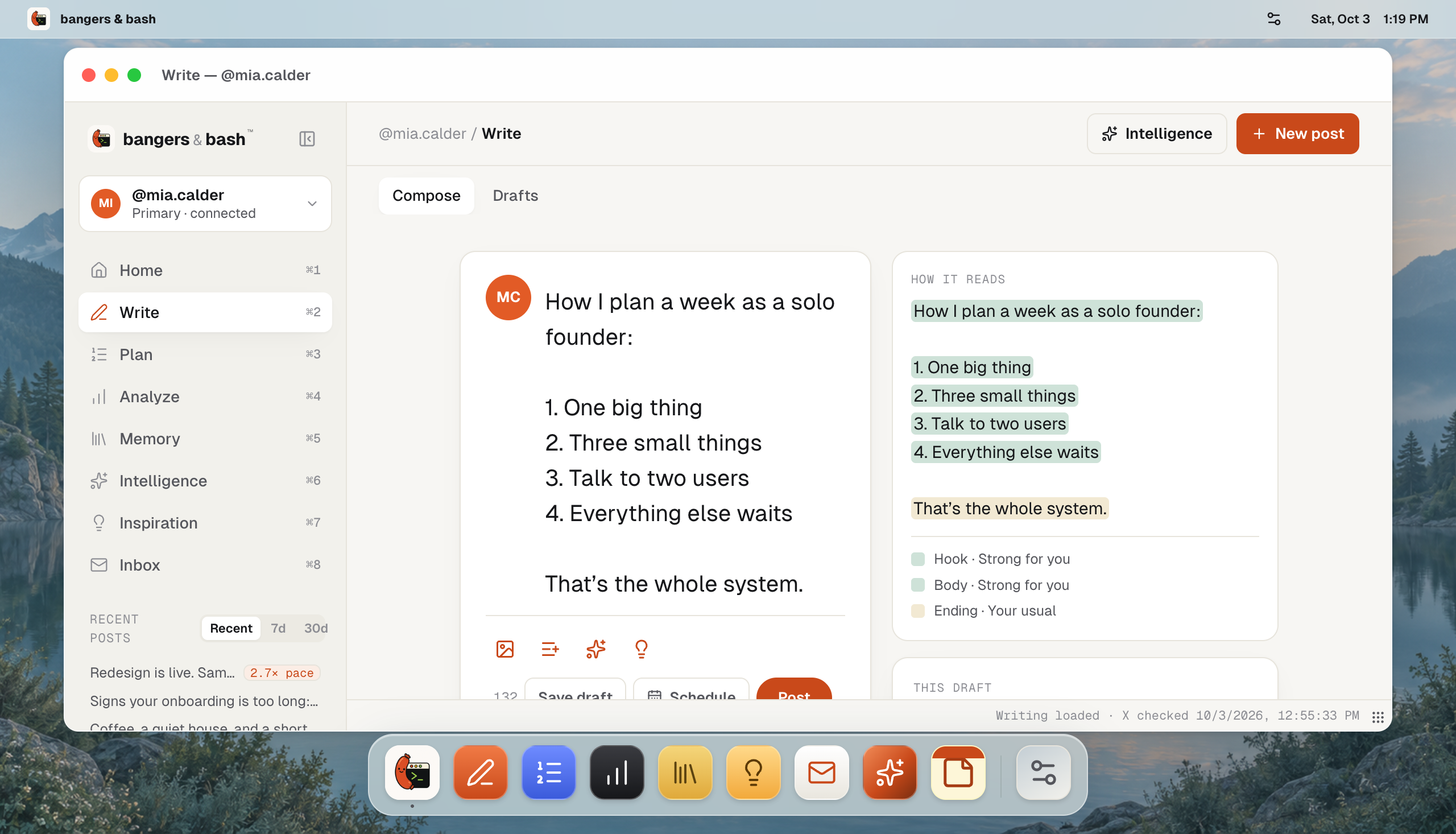This screenshot has height=834, width=1456.
Task: Click 'Writing loaded' status bar text
Action: (1047, 716)
